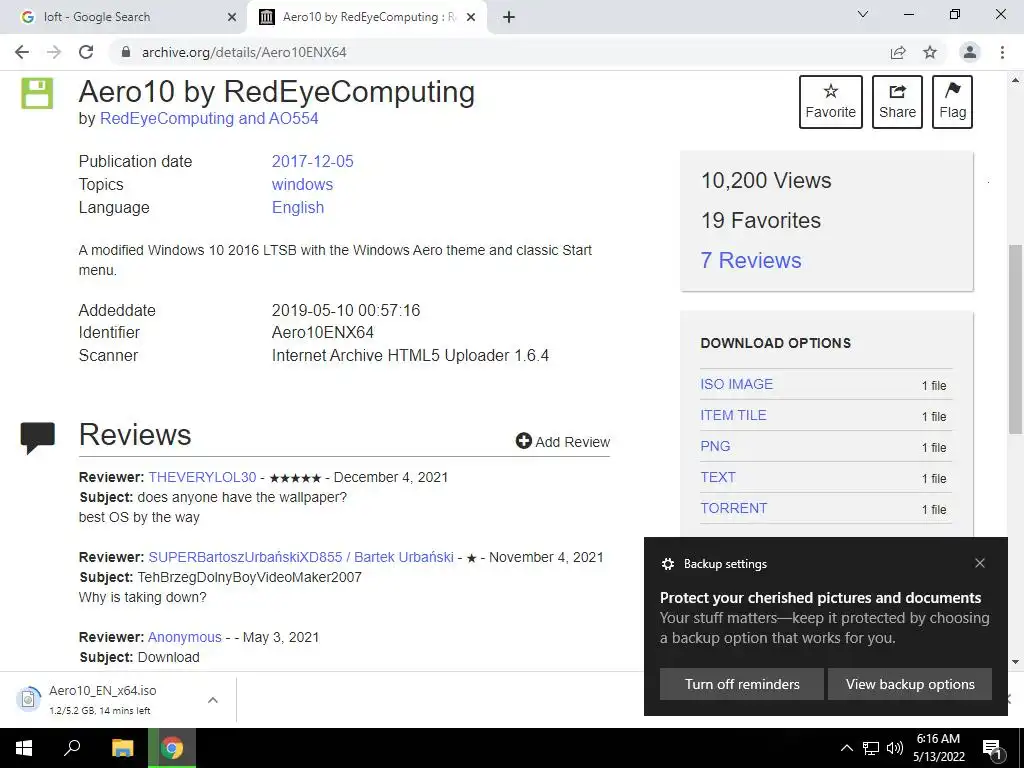Reload the archive.org page
Viewport: 1024px width, 768px height.
(x=86, y=52)
